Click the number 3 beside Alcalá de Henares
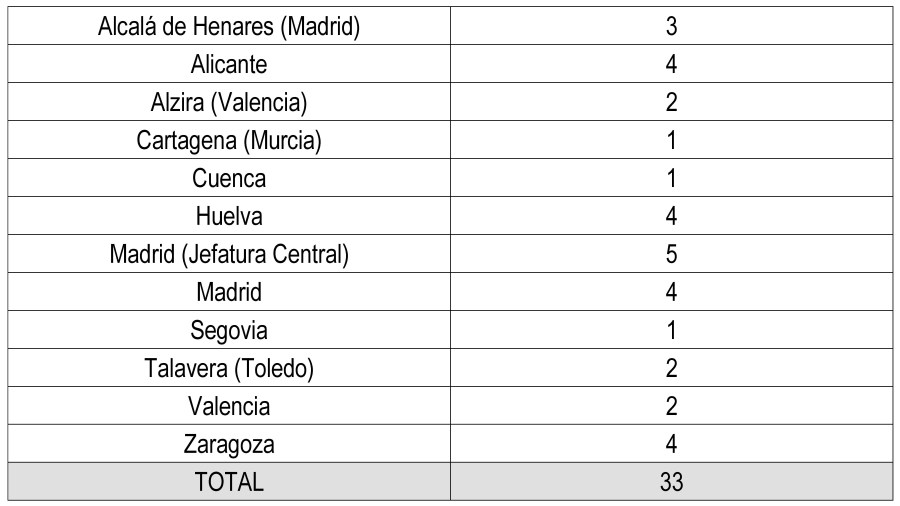The width and height of the screenshot is (900, 506). tap(671, 27)
